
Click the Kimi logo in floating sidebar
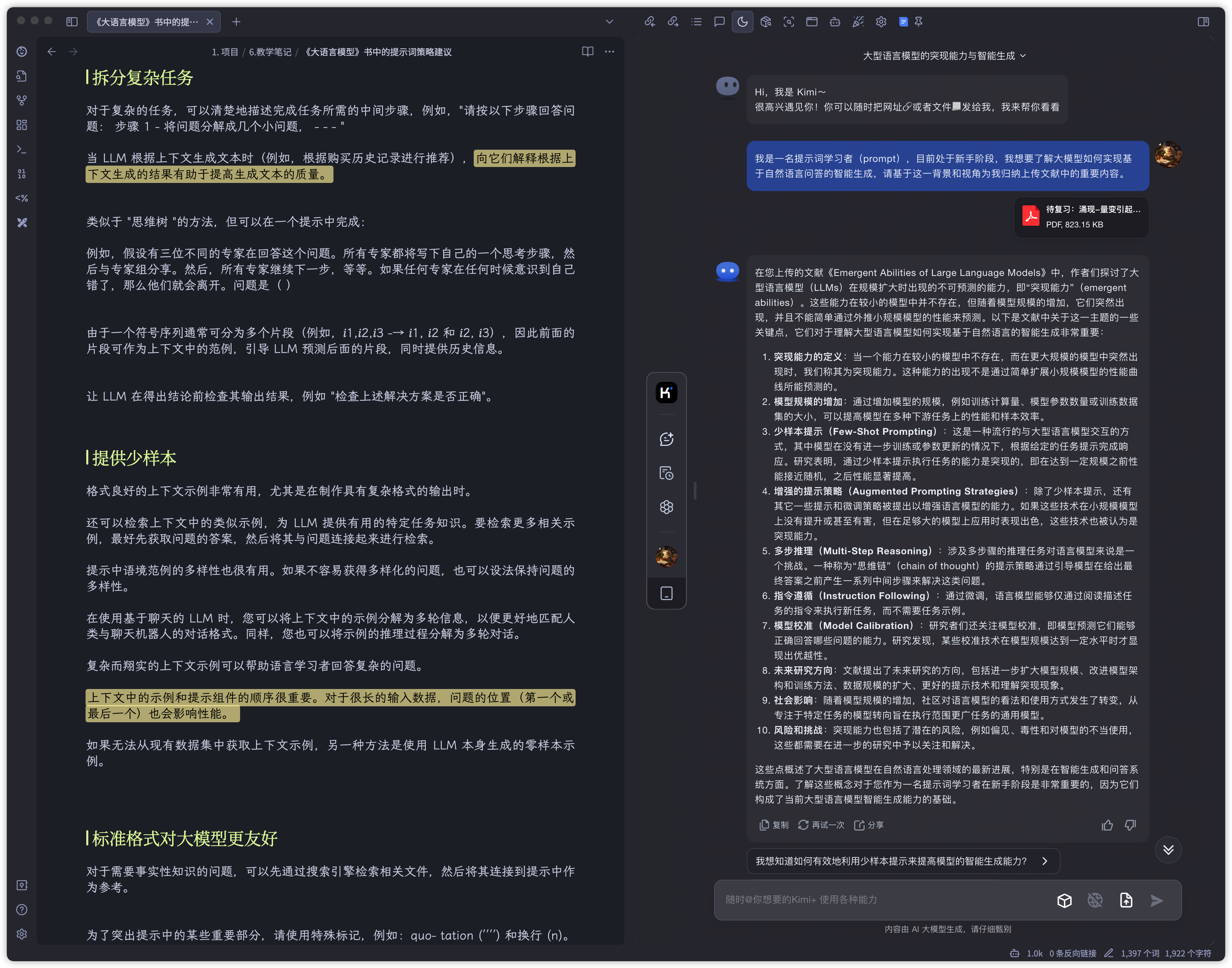pyautogui.click(x=666, y=392)
